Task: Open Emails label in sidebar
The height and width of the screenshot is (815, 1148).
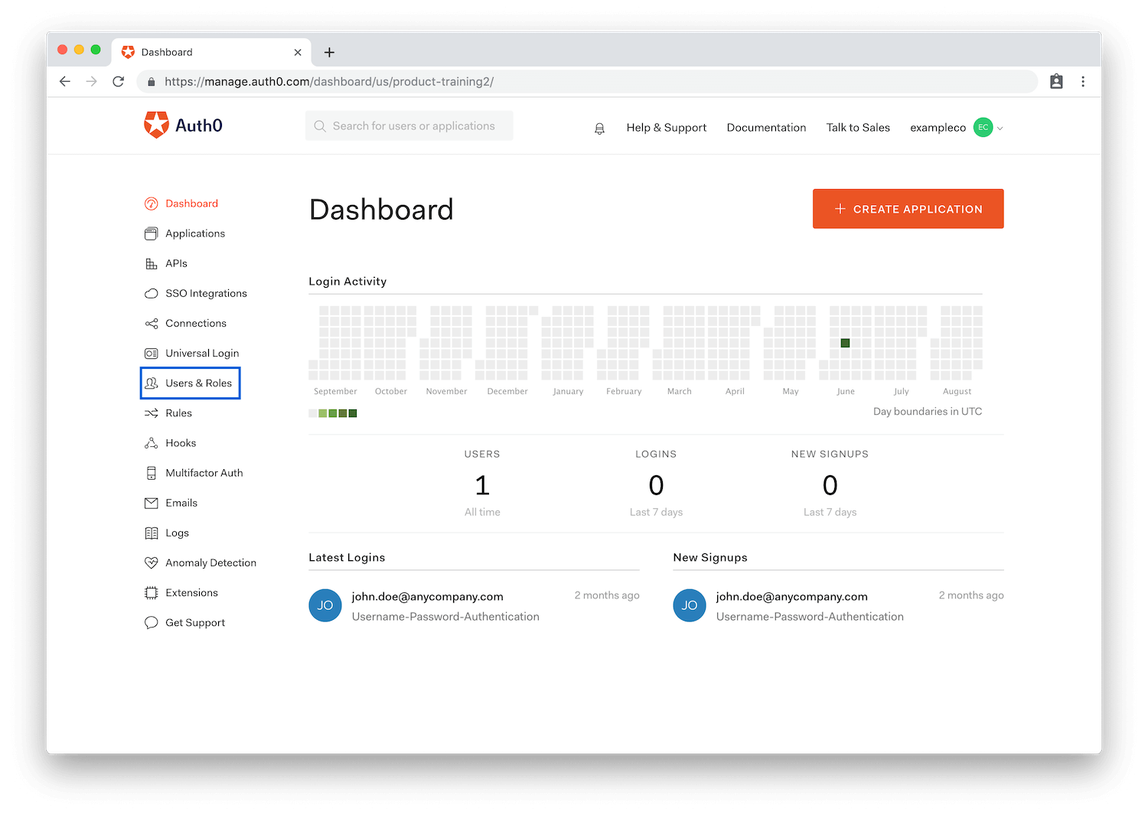Action: click(181, 503)
